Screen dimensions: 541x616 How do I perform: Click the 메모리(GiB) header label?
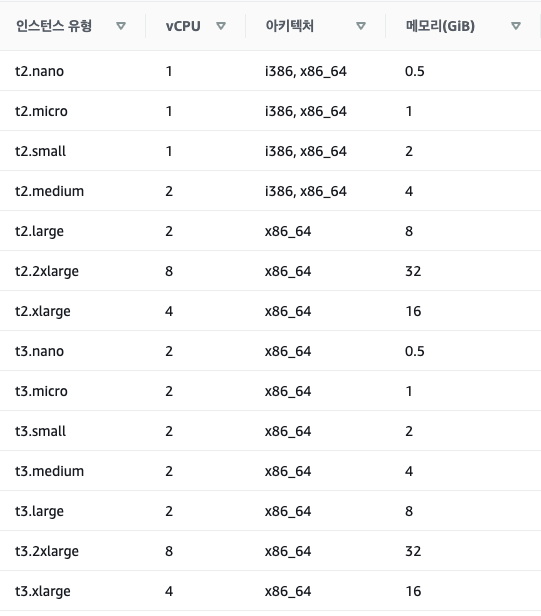(x=440, y=26)
